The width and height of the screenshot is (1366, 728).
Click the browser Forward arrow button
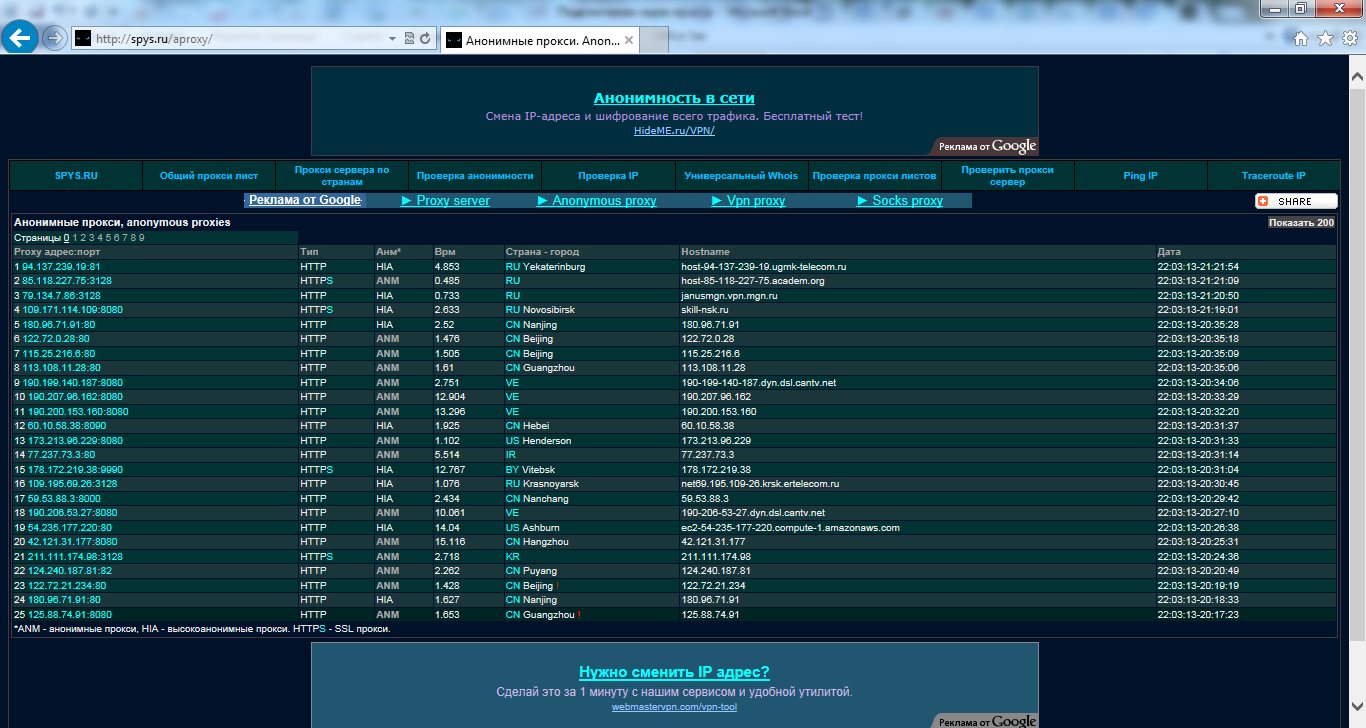[x=54, y=39]
